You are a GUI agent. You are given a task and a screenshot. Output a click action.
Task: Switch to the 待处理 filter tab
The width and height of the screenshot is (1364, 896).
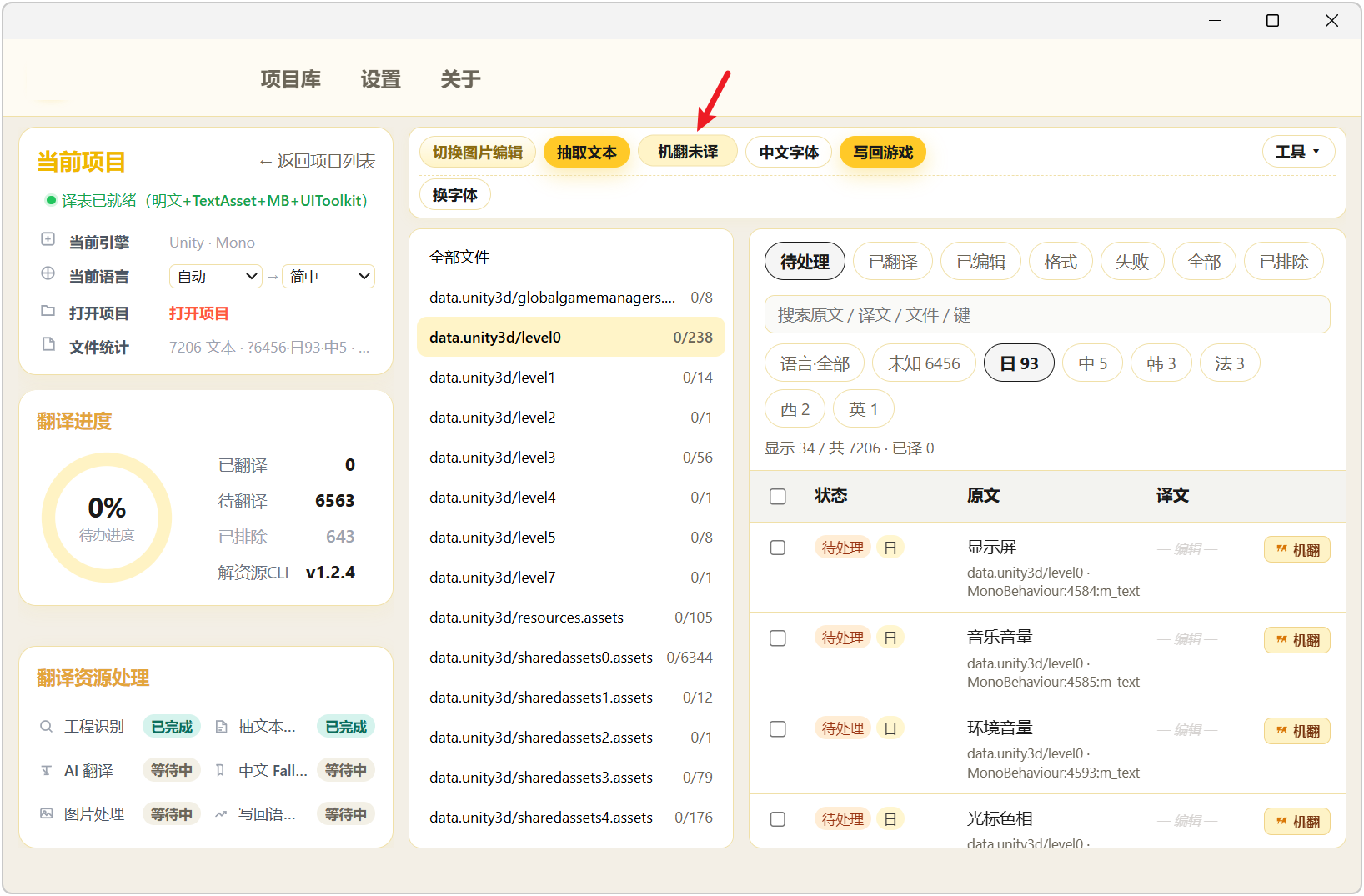pyautogui.click(x=805, y=262)
